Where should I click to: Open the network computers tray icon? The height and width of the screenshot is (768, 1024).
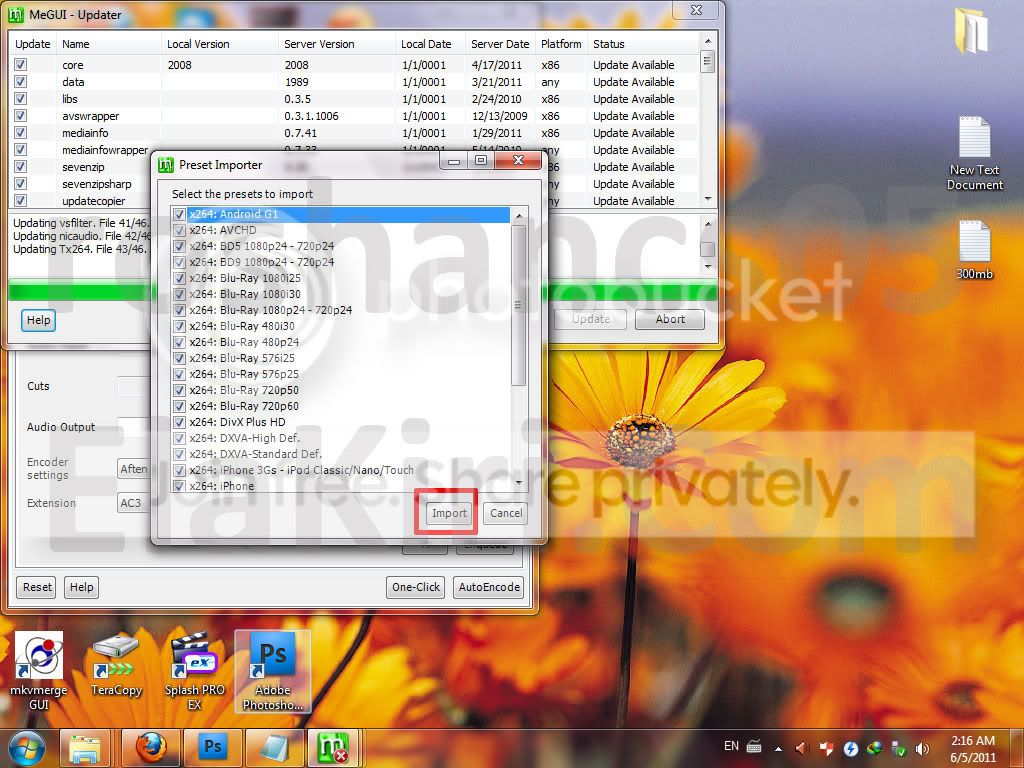(899, 748)
